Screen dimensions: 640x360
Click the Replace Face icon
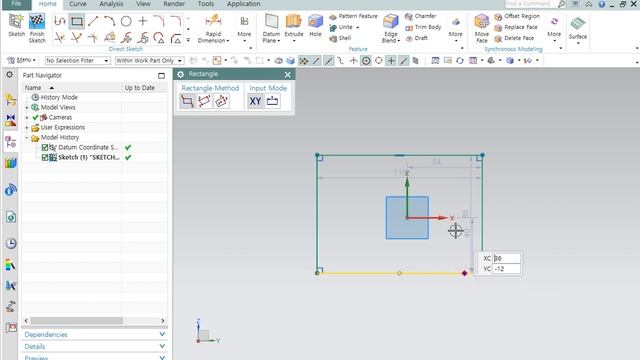498,28
